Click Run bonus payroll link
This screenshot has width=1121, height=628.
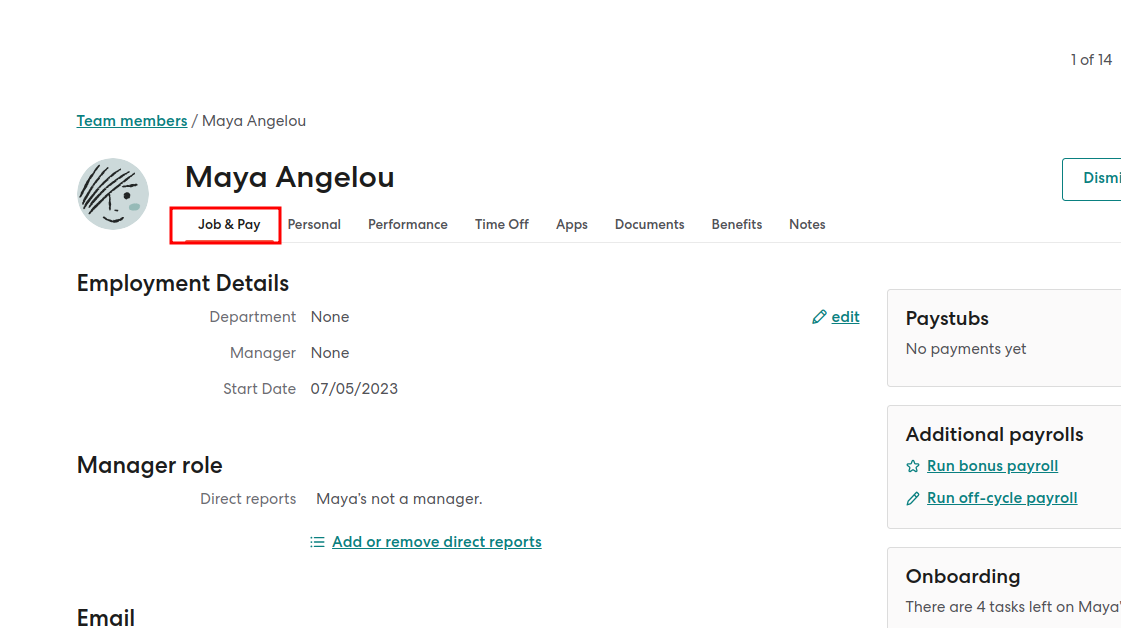pyautogui.click(x=992, y=466)
